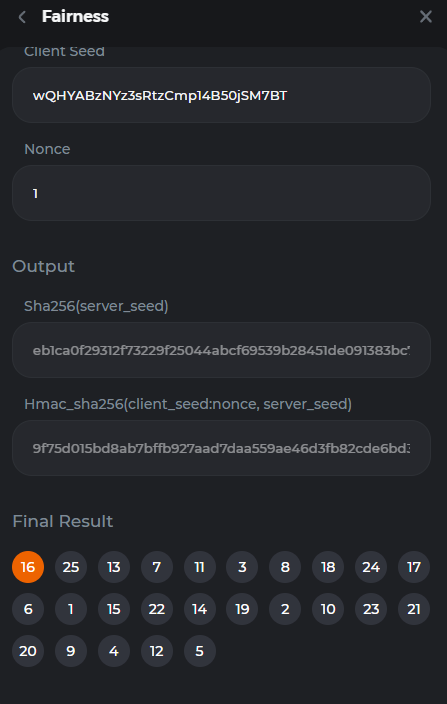This screenshot has width=447, height=704.
Task: Select the Hmac_sha256 output hash field
Action: 221,448
